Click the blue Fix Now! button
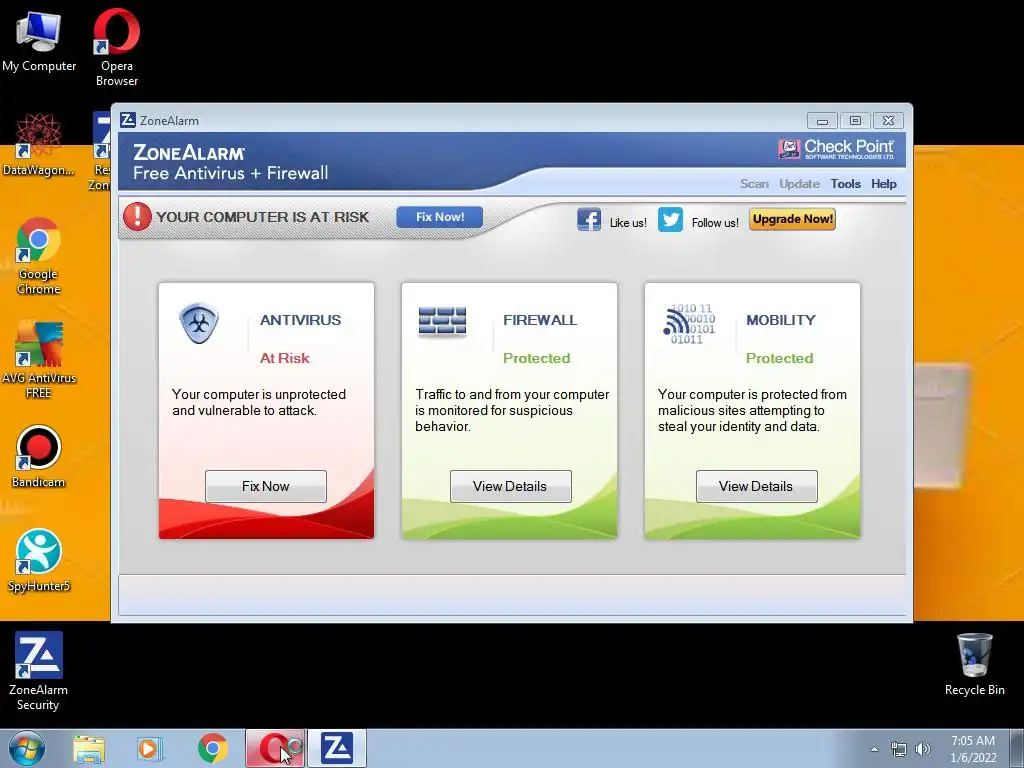The height and width of the screenshot is (768, 1024). click(x=440, y=217)
